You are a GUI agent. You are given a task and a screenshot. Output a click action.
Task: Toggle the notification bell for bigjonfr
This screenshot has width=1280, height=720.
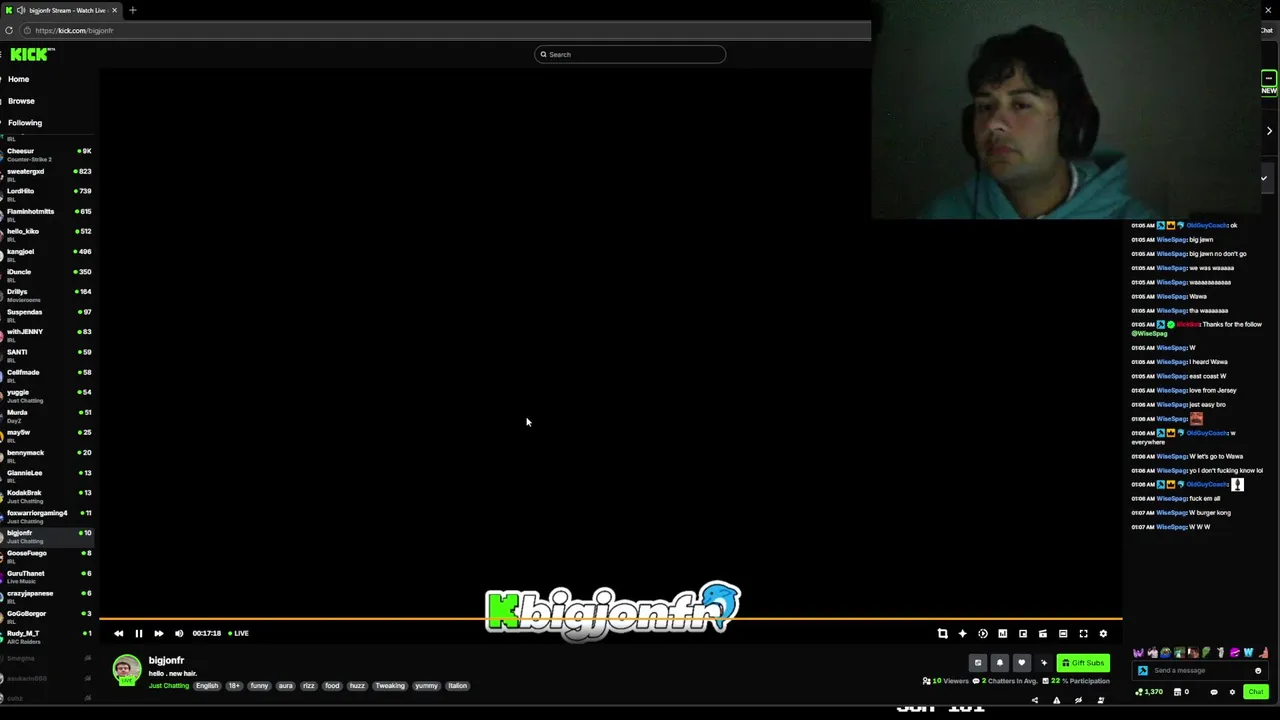[999, 662]
